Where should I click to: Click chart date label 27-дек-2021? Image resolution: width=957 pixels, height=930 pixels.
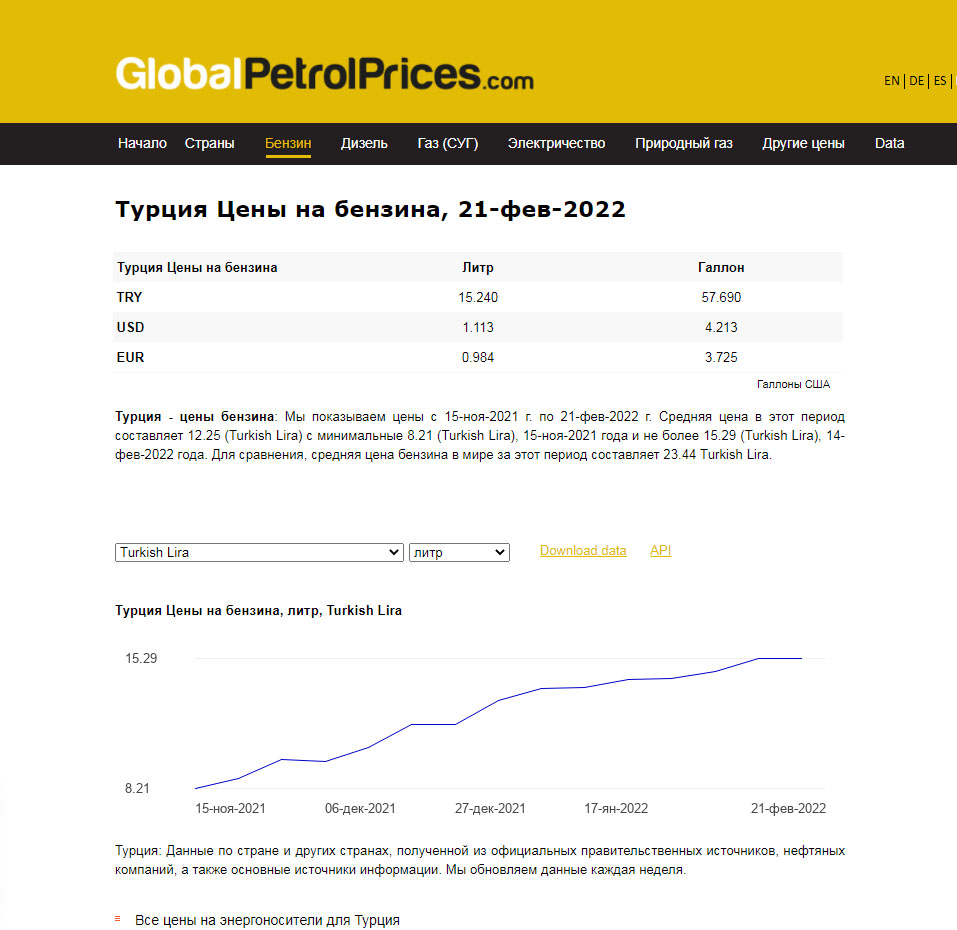[490, 809]
